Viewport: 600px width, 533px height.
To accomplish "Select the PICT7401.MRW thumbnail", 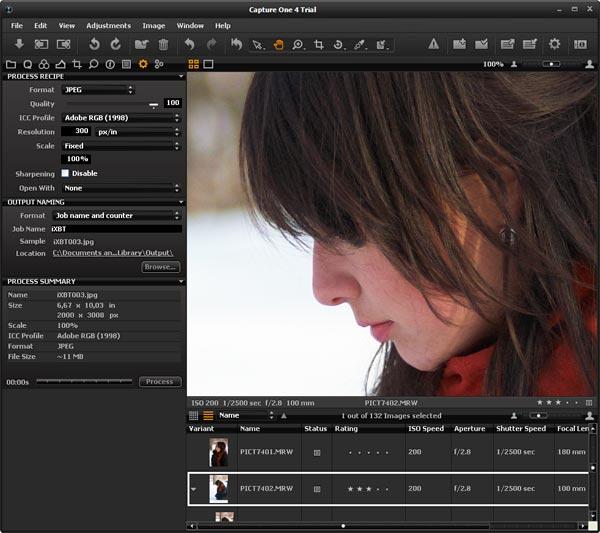I will 218,452.
